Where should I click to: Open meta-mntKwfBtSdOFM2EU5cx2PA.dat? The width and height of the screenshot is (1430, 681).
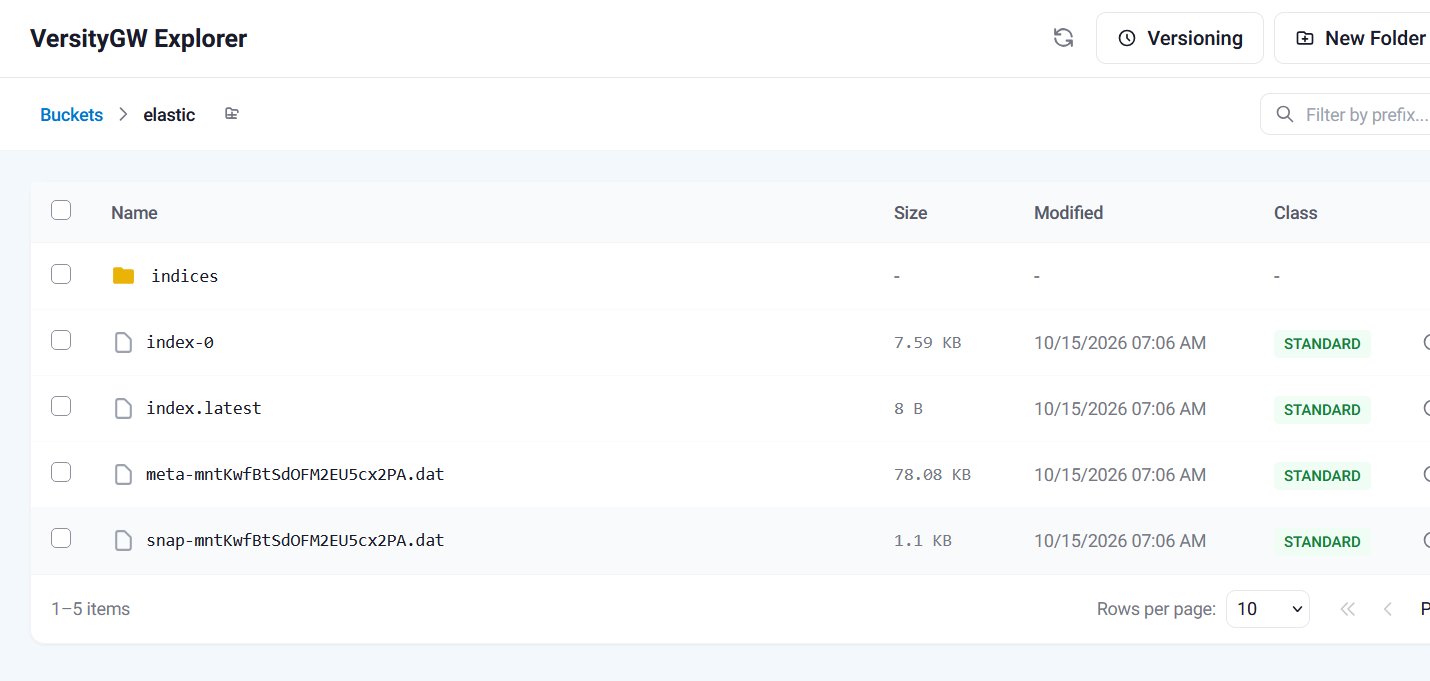295,474
